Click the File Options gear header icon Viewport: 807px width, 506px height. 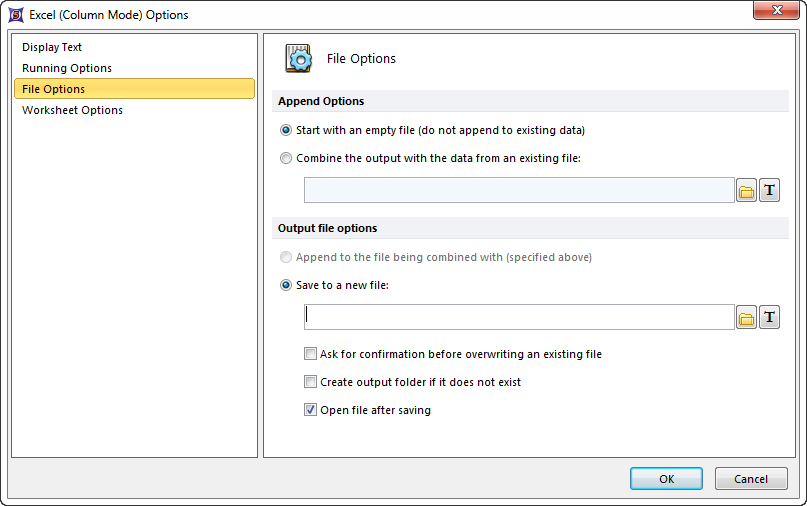coord(298,59)
